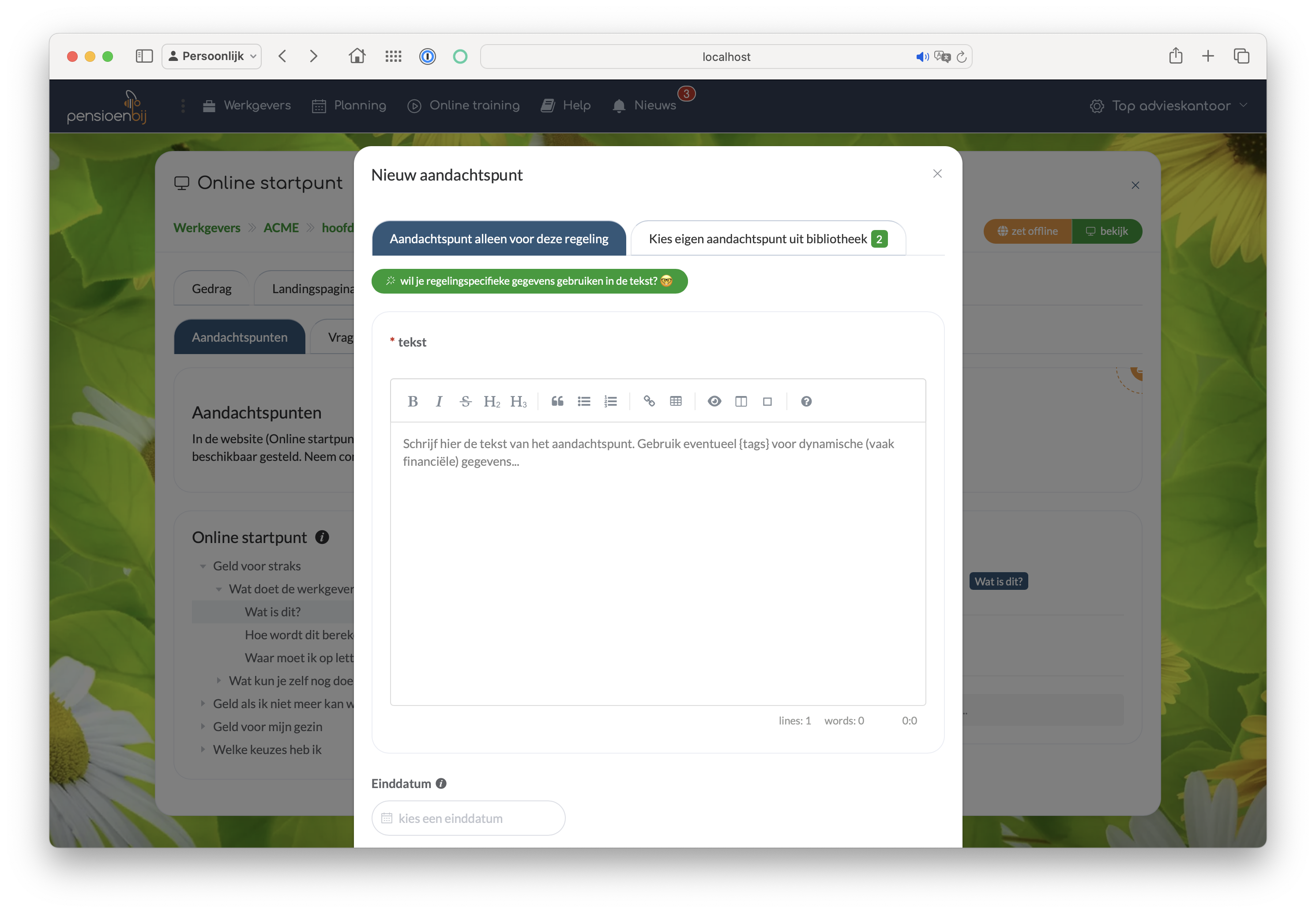This screenshot has height=913, width=1316.
Task: Select Wat is dit? tree item
Action: coord(273,612)
